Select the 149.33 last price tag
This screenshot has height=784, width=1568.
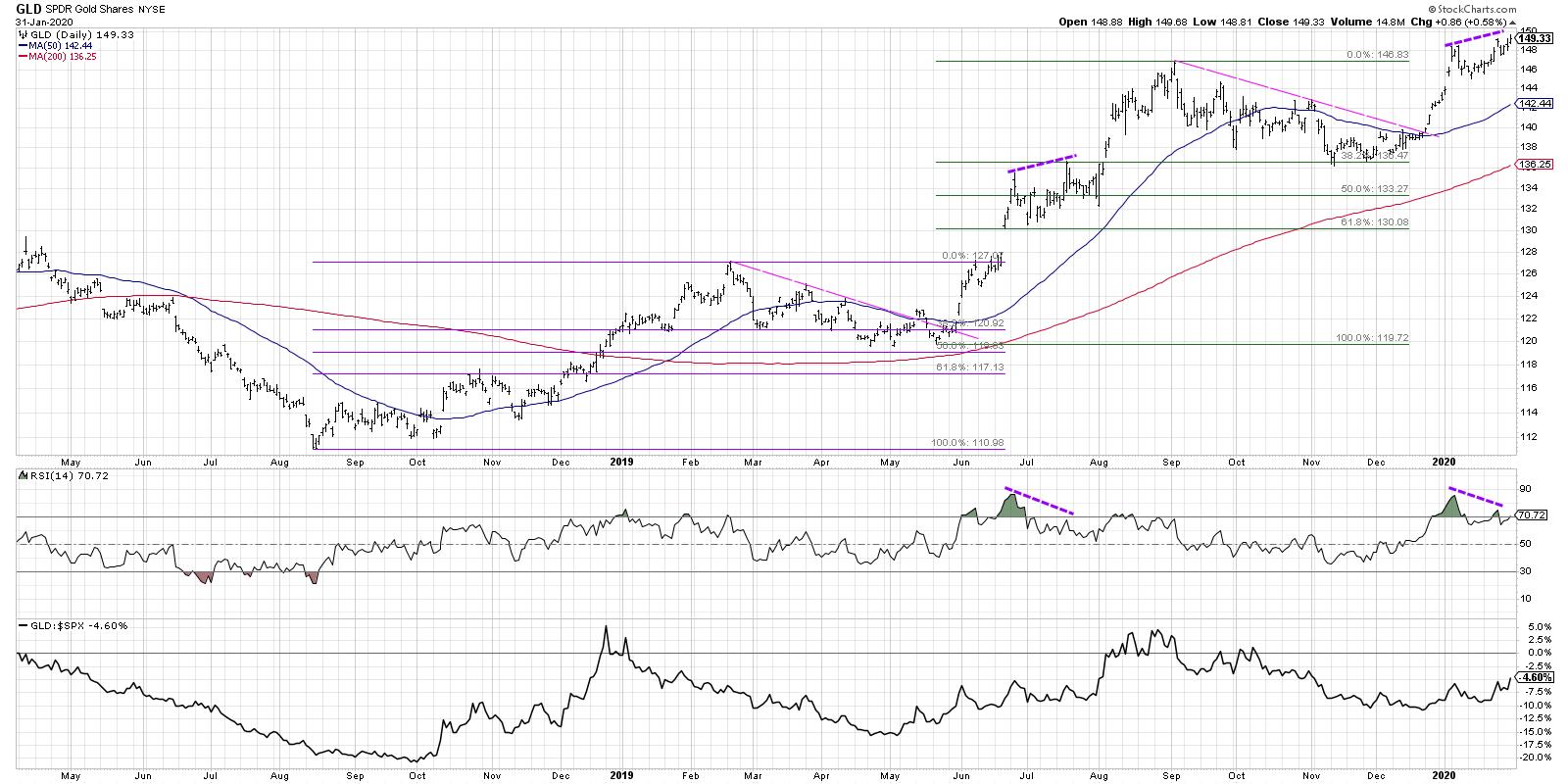(1534, 39)
